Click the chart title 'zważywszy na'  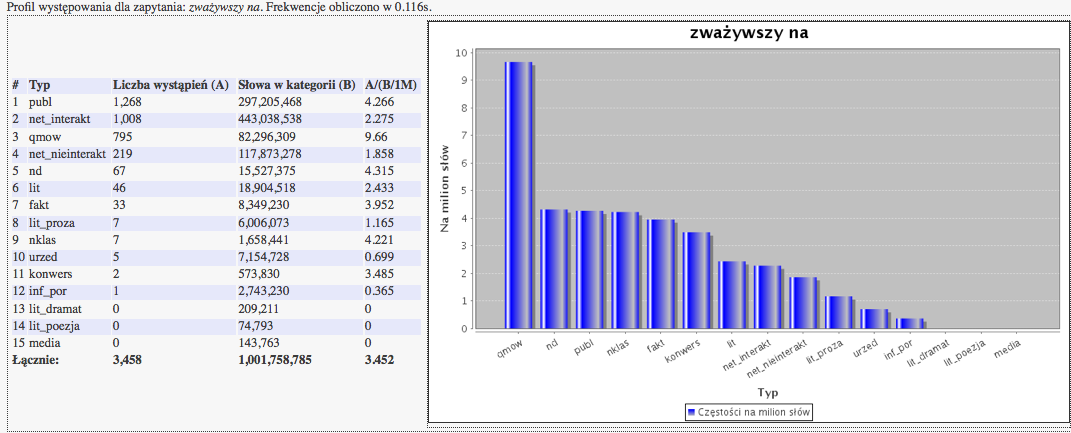pos(749,33)
